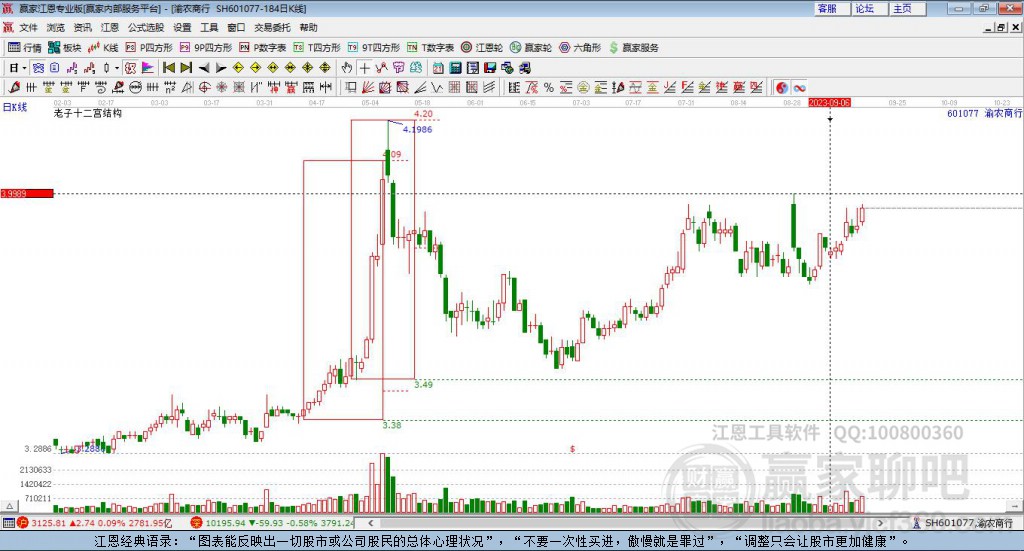Open the T四方形 tool
The height and width of the screenshot is (551, 1024).
point(317,48)
